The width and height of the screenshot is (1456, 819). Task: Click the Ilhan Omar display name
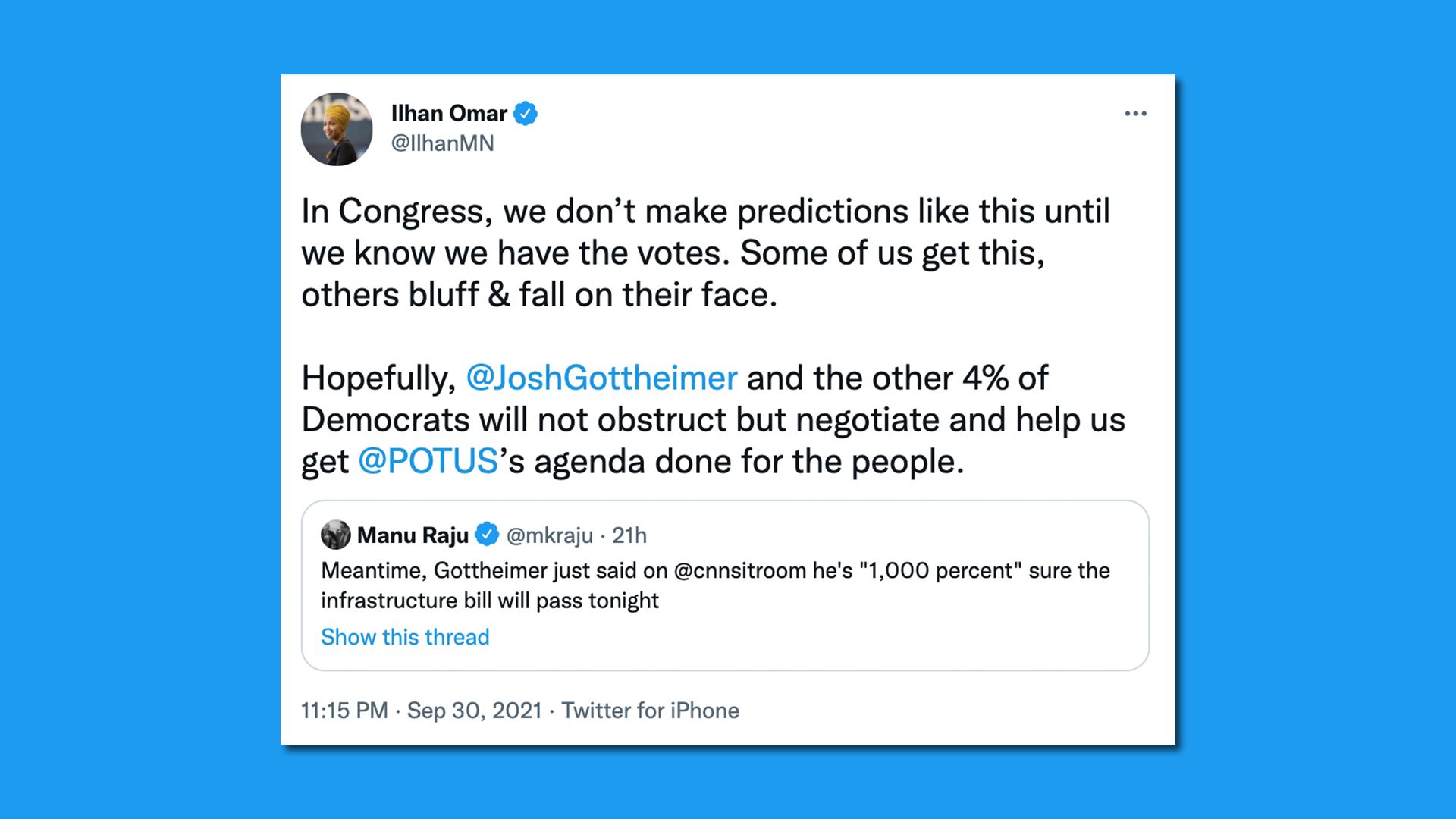[x=449, y=114]
